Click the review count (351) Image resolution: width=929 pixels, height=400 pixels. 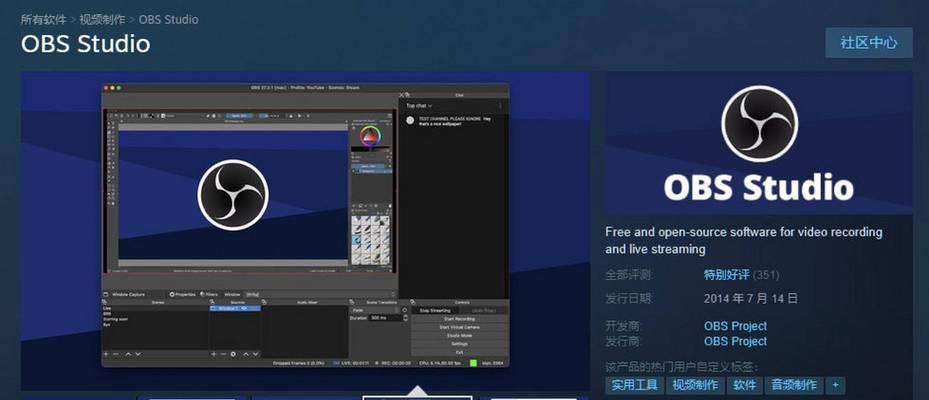point(765,275)
